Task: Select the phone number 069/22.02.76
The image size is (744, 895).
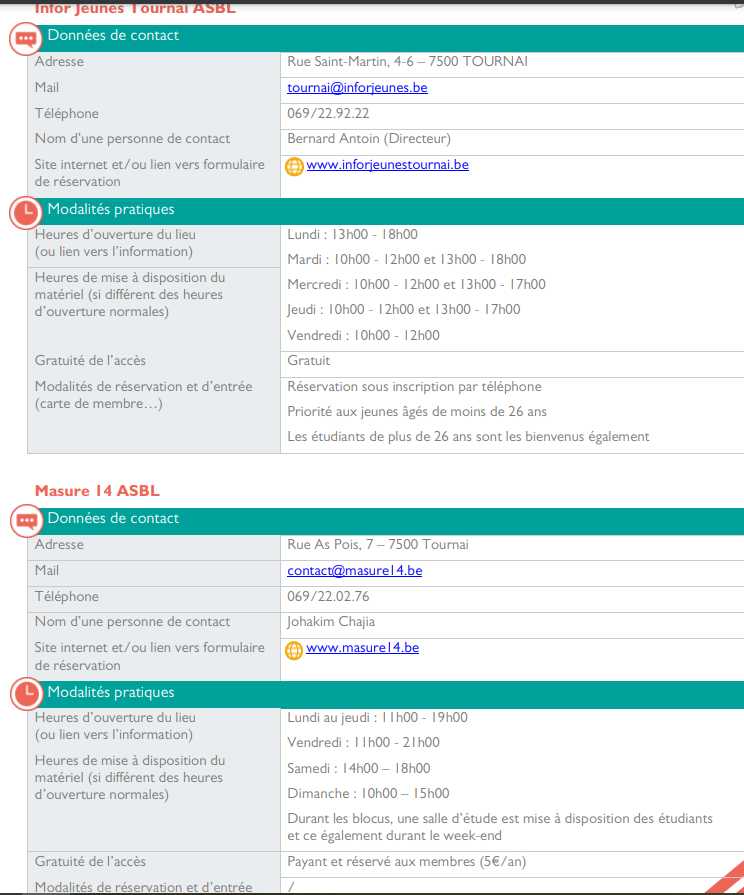Action: [x=328, y=596]
